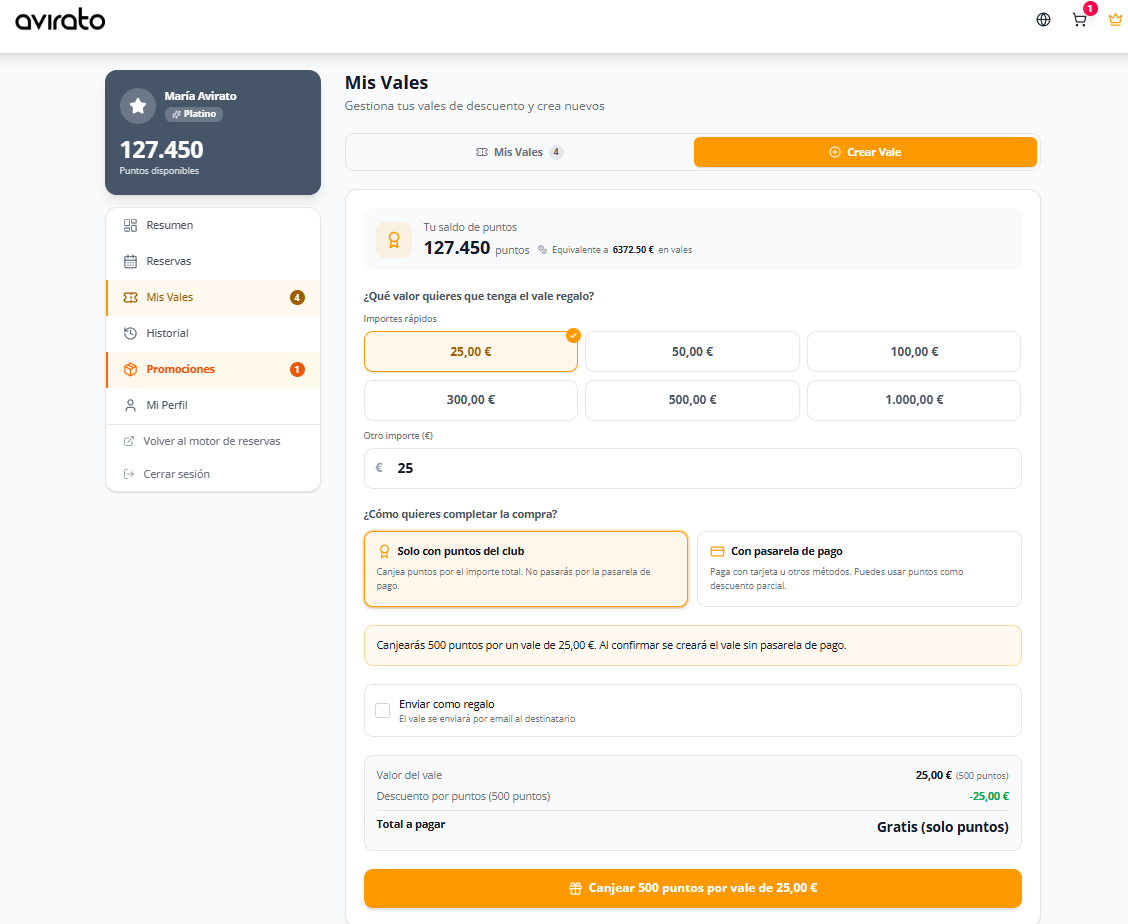Click the plus icon in Crear Vale

(x=834, y=152)
